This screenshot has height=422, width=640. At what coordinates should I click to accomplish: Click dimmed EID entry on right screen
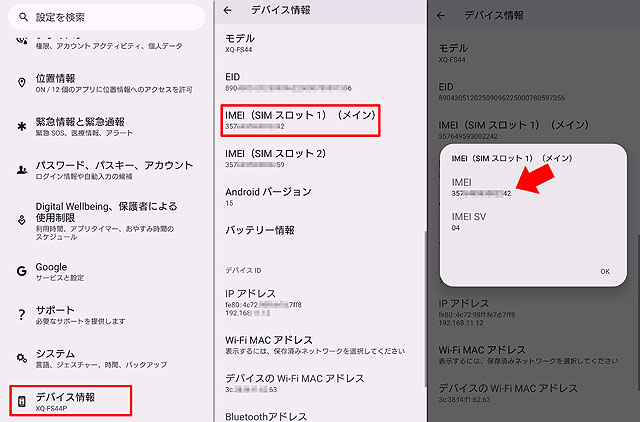coord(502,91)
